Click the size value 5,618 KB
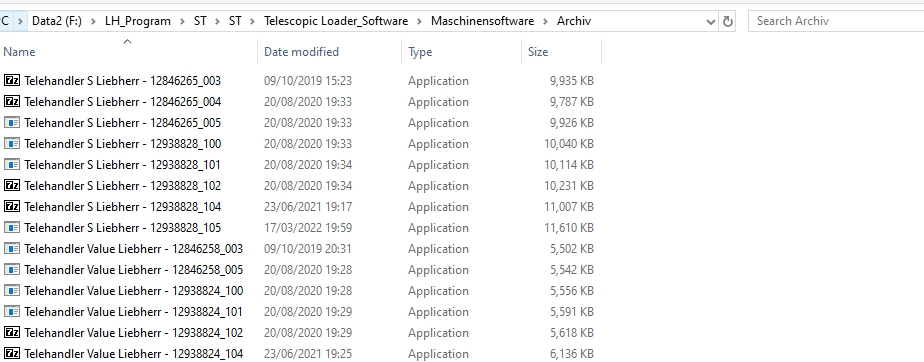This screenshot has width=924, height=362. click(572, 333)
